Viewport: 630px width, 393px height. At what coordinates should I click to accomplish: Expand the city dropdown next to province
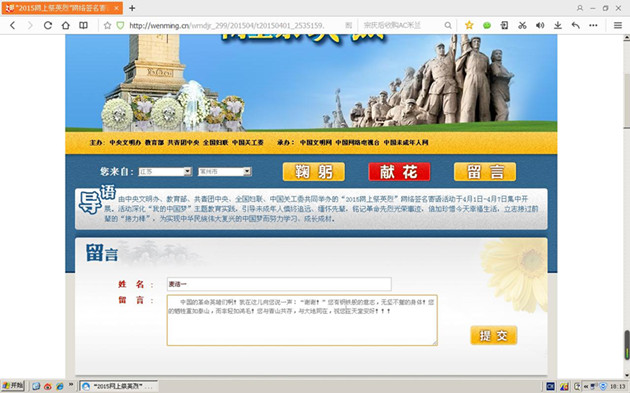pos(225,172)
